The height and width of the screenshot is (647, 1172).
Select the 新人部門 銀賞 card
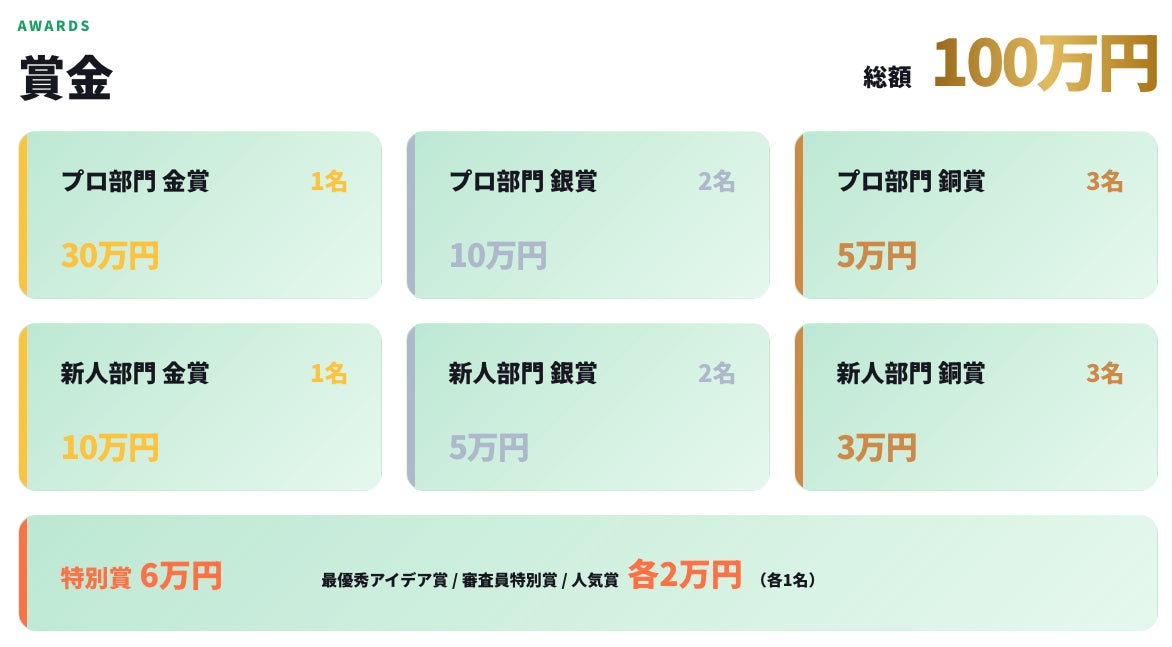[x=588, y=407]
